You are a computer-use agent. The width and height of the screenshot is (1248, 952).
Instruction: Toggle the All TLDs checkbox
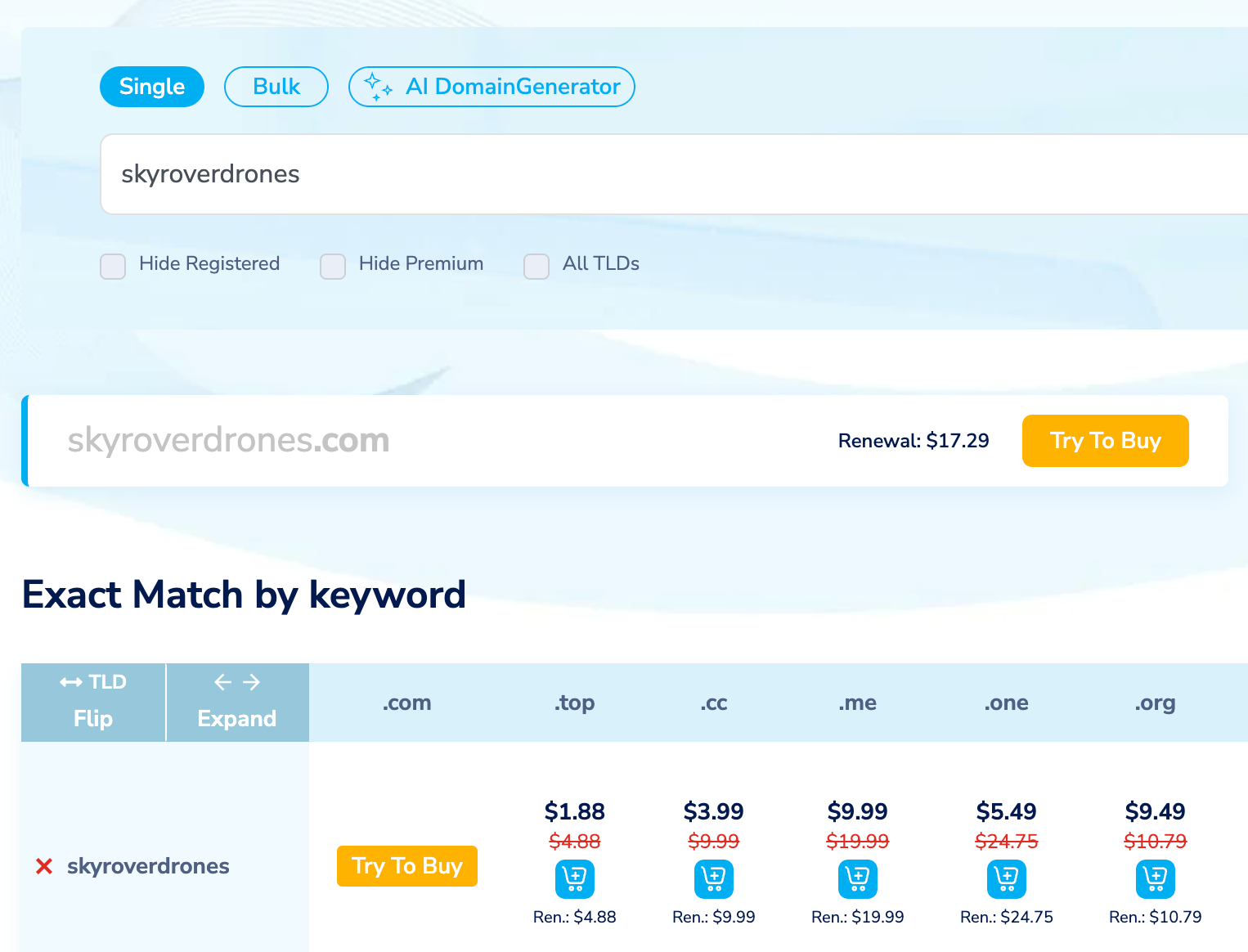536,266
